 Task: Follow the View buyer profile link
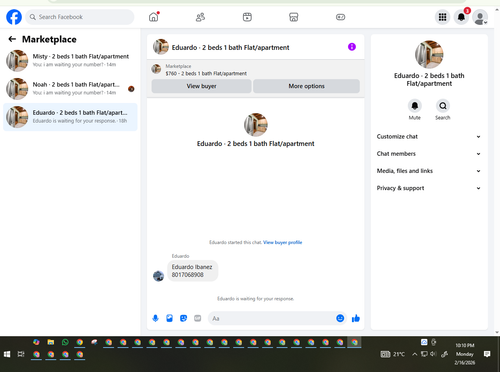283,242
